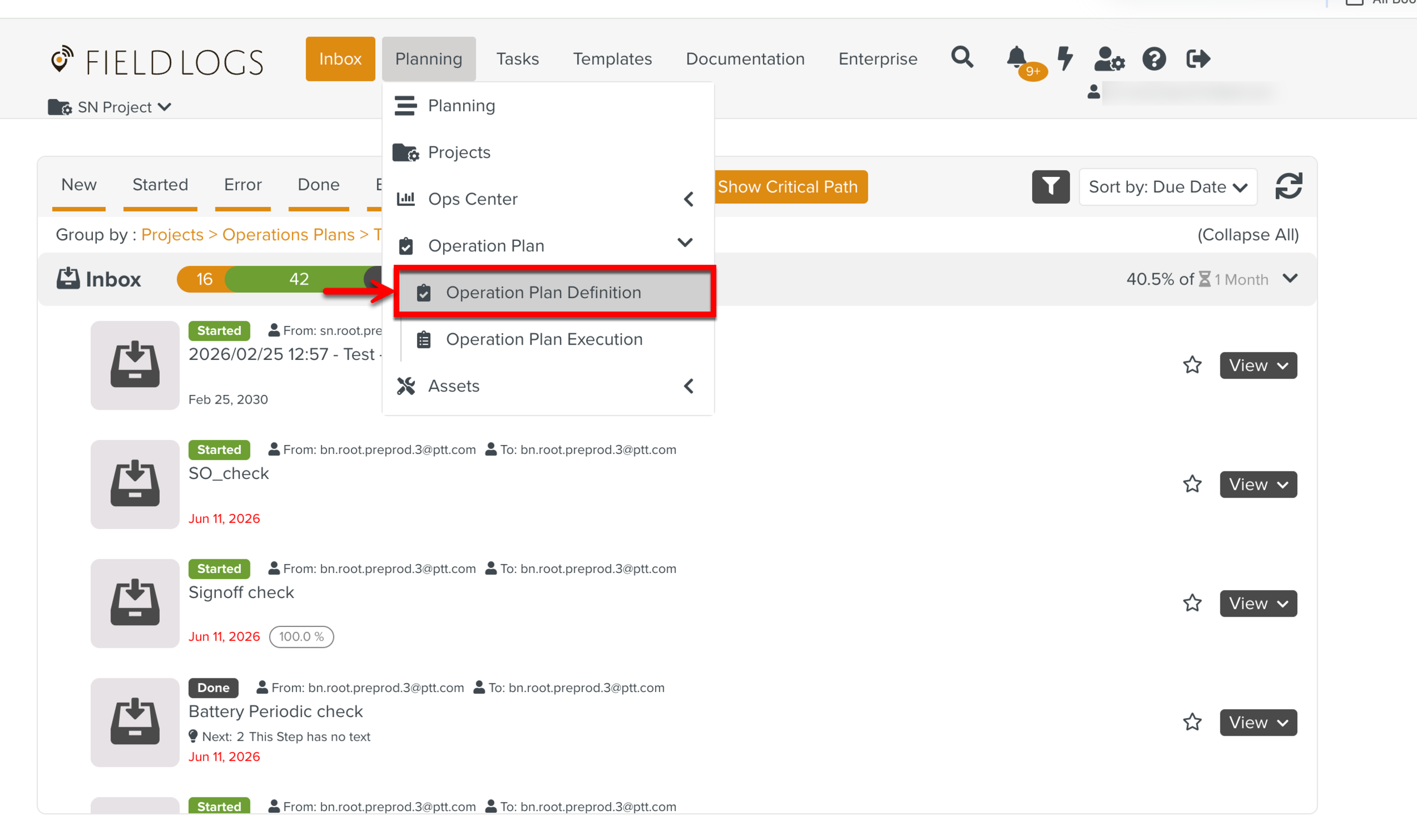Open the Documentation top menu
The image size is (1417, 840).
745,58
